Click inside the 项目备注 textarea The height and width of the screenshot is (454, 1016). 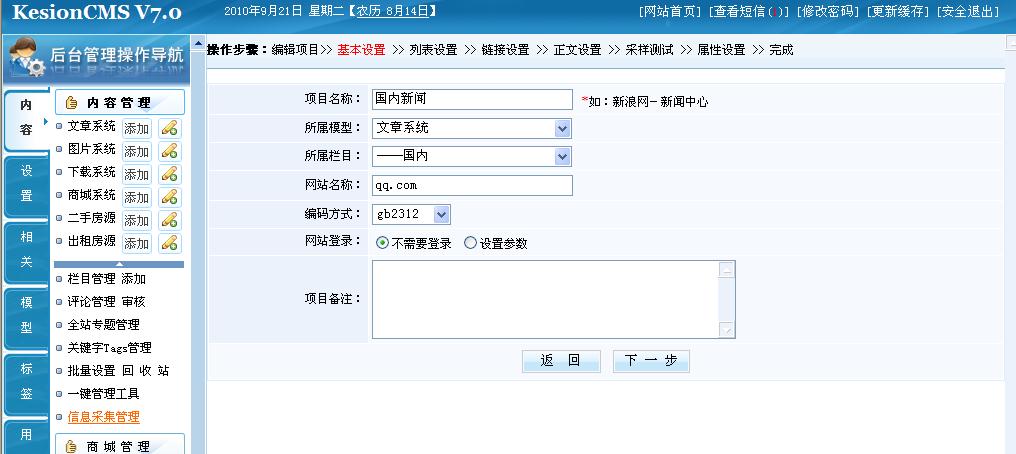[x=546, y=299]
